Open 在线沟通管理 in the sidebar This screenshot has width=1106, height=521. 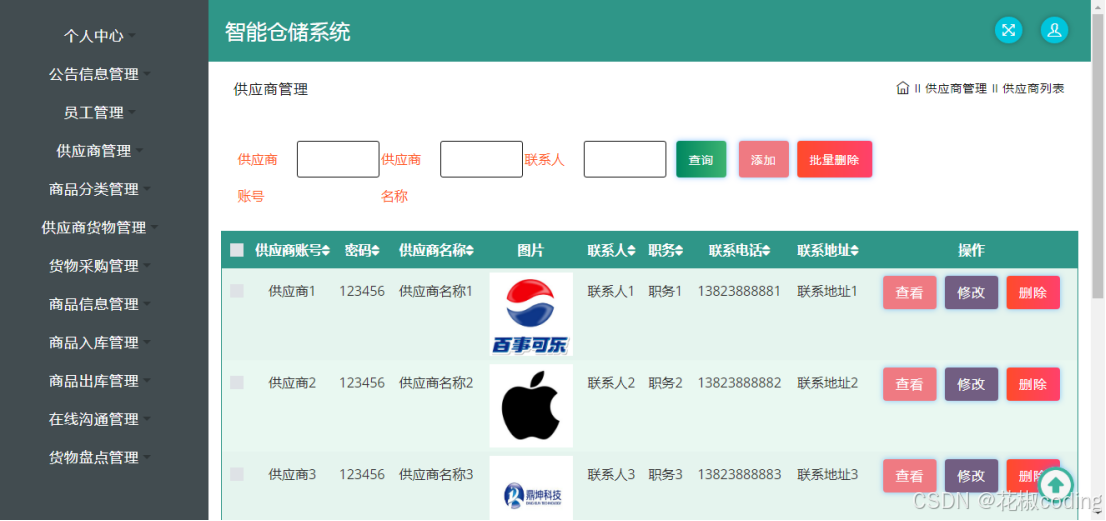[99, 419]
